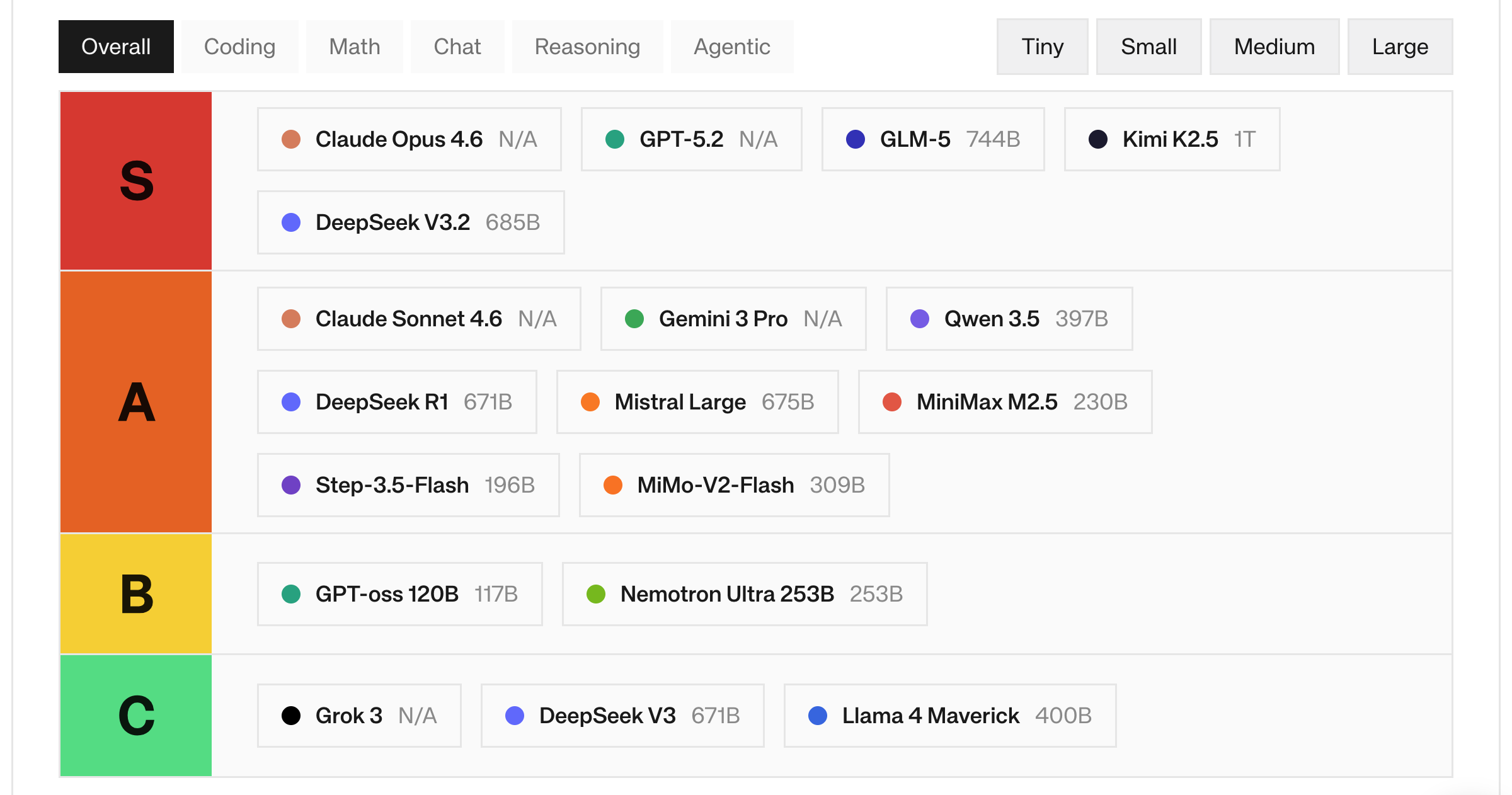The height and width of the screenshot is (795, 1512).
Task: Select the Kimi K2.5 model card
Action: 1171,139
